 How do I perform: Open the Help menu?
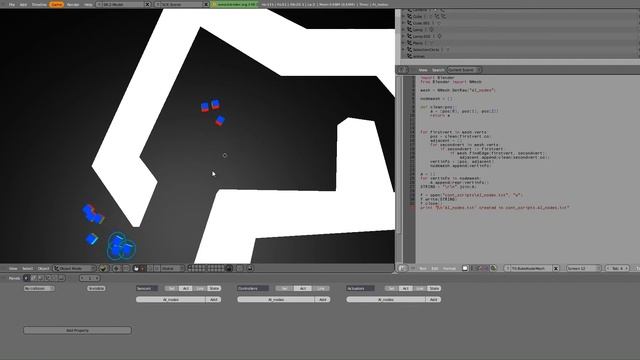pyautogui.click(x=88, y=4)
